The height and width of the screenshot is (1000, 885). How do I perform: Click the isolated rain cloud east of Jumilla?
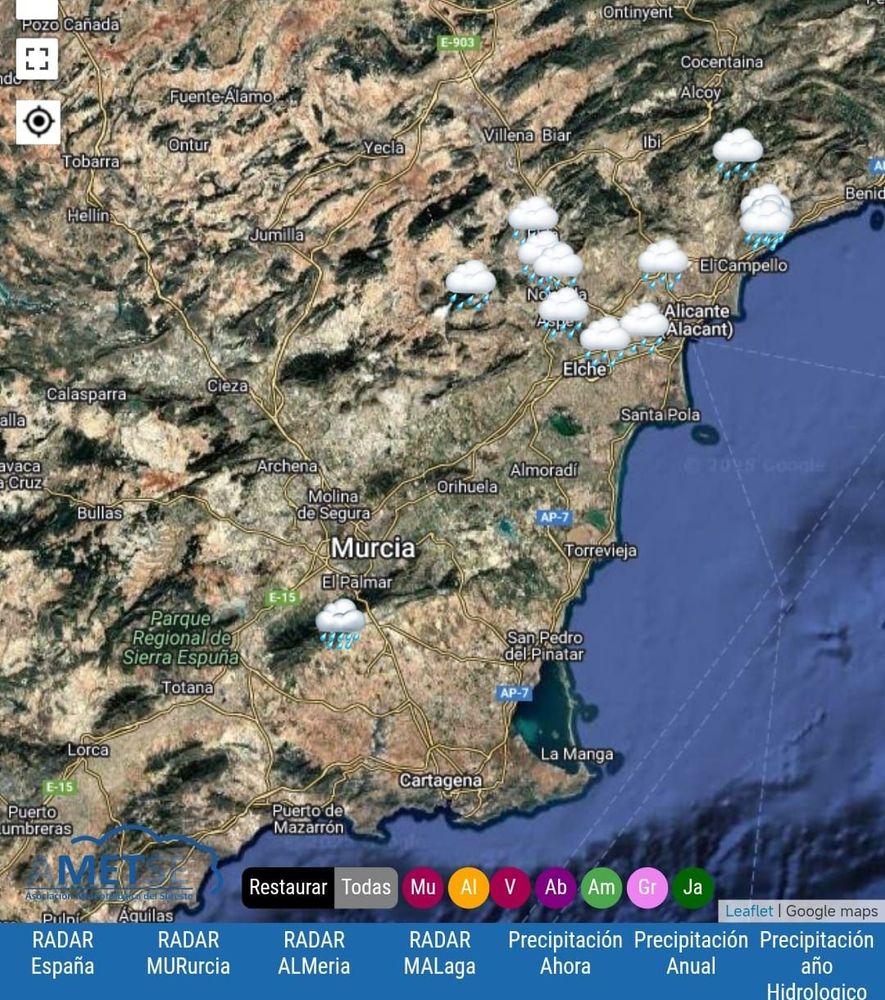point(471,285)
